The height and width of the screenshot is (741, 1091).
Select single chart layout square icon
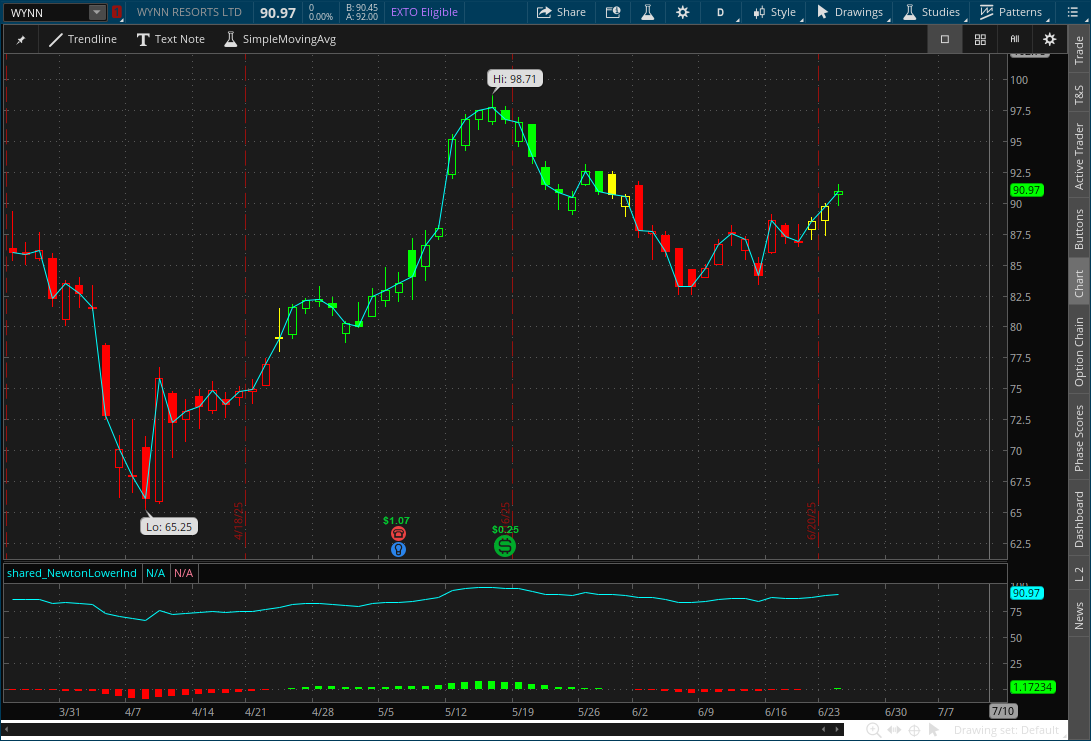pyautogui.click(x=945, y=39)
